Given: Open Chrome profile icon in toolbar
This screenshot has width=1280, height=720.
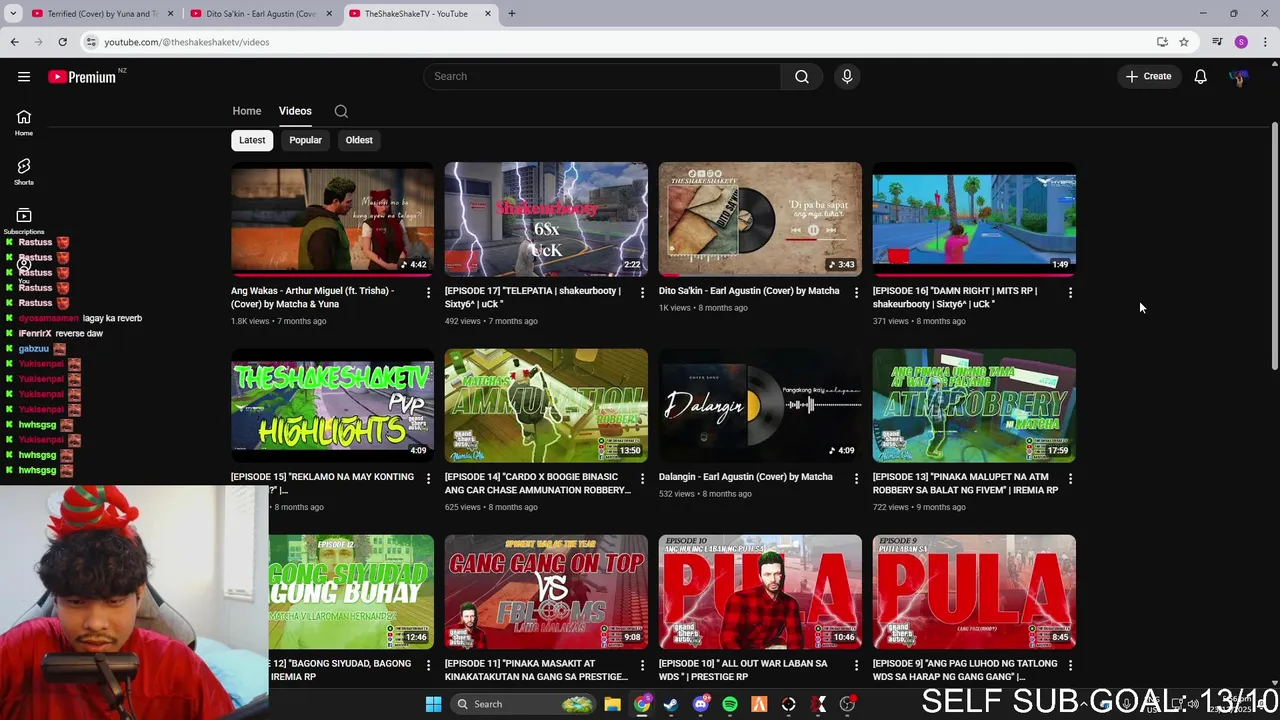Looking at the screenshot, I should pyautogui.click(x=1241, y=42).
